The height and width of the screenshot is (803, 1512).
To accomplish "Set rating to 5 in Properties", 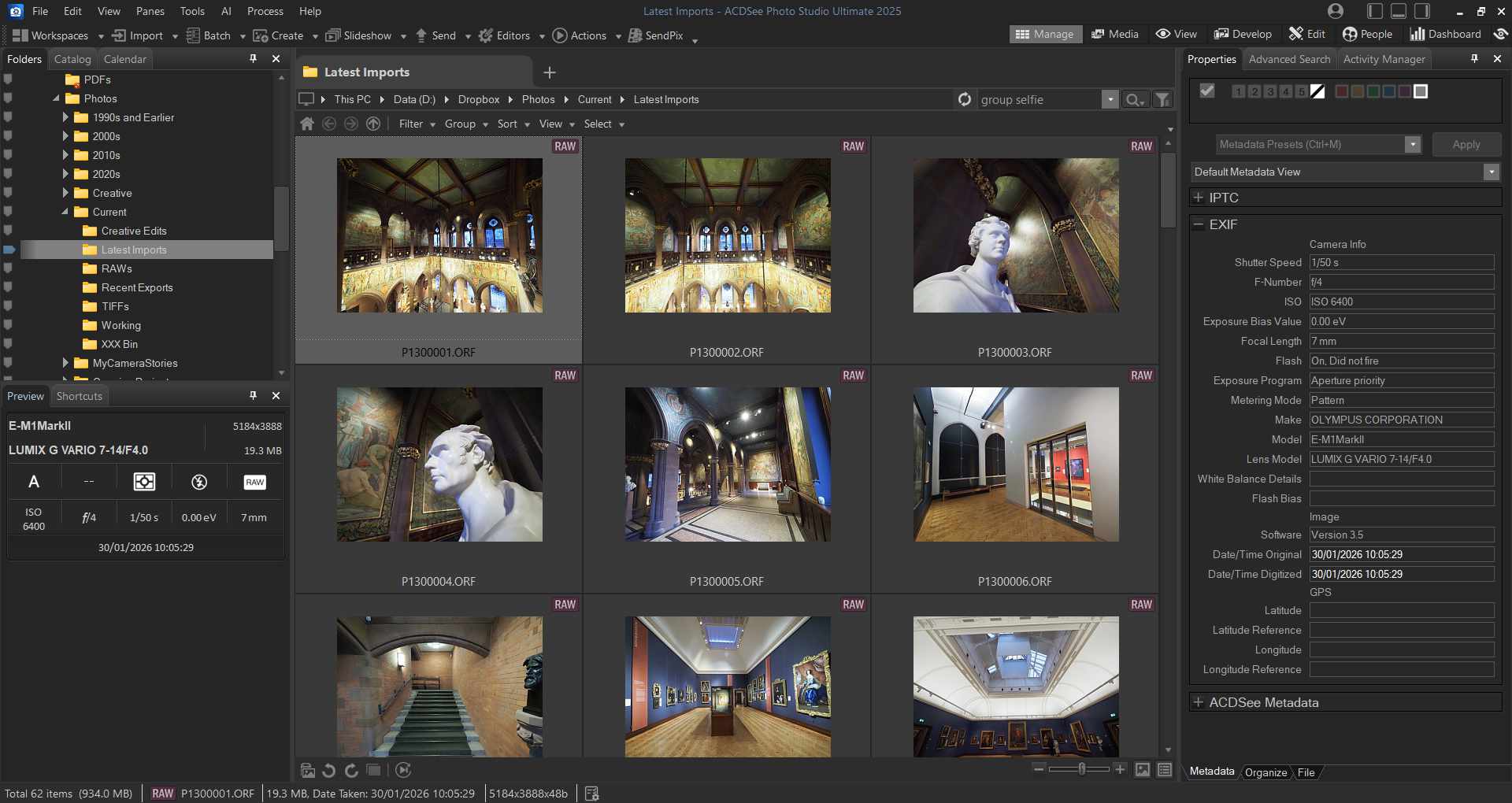I will coord(1301,91).
